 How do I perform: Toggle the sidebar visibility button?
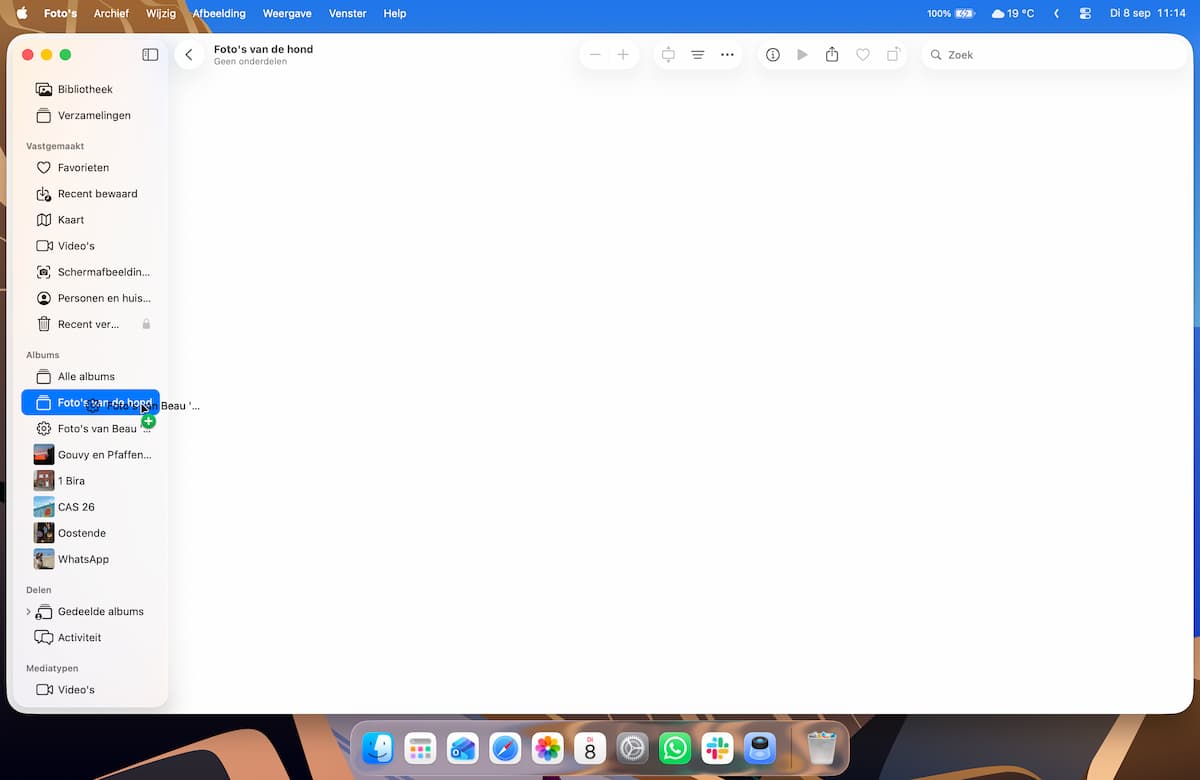point(150,55)
